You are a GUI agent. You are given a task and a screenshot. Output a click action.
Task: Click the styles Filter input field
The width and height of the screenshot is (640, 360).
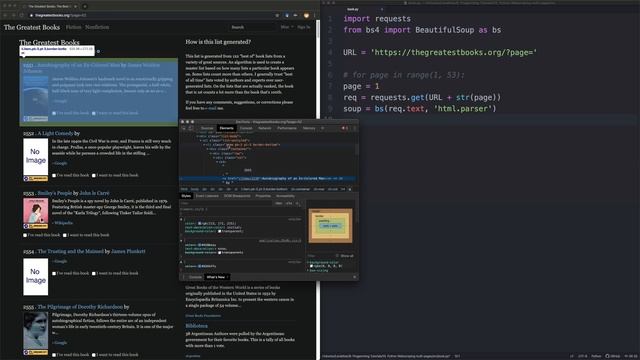click(227, 203)
